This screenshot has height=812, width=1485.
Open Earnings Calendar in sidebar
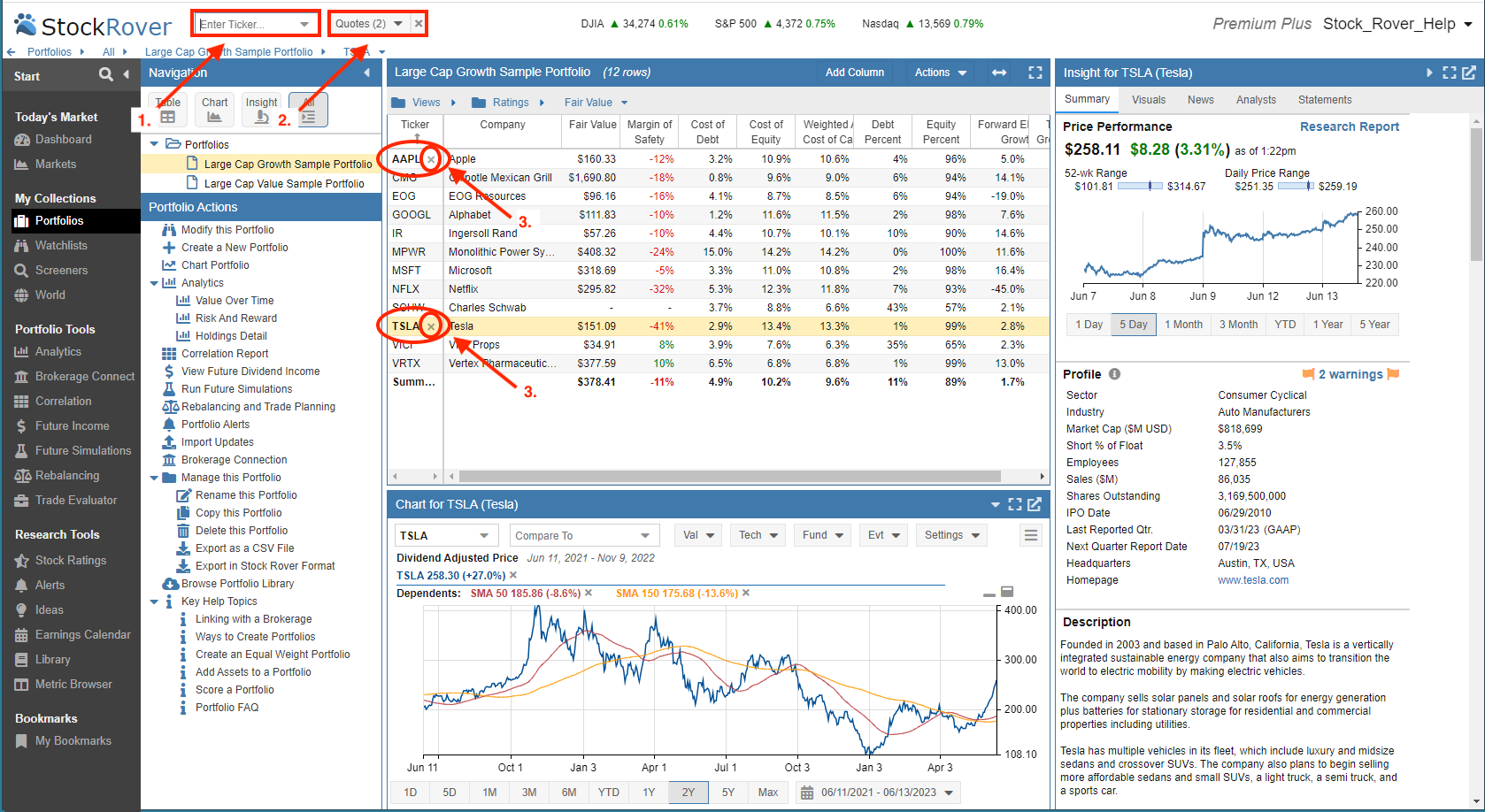[x=82, y=635]
